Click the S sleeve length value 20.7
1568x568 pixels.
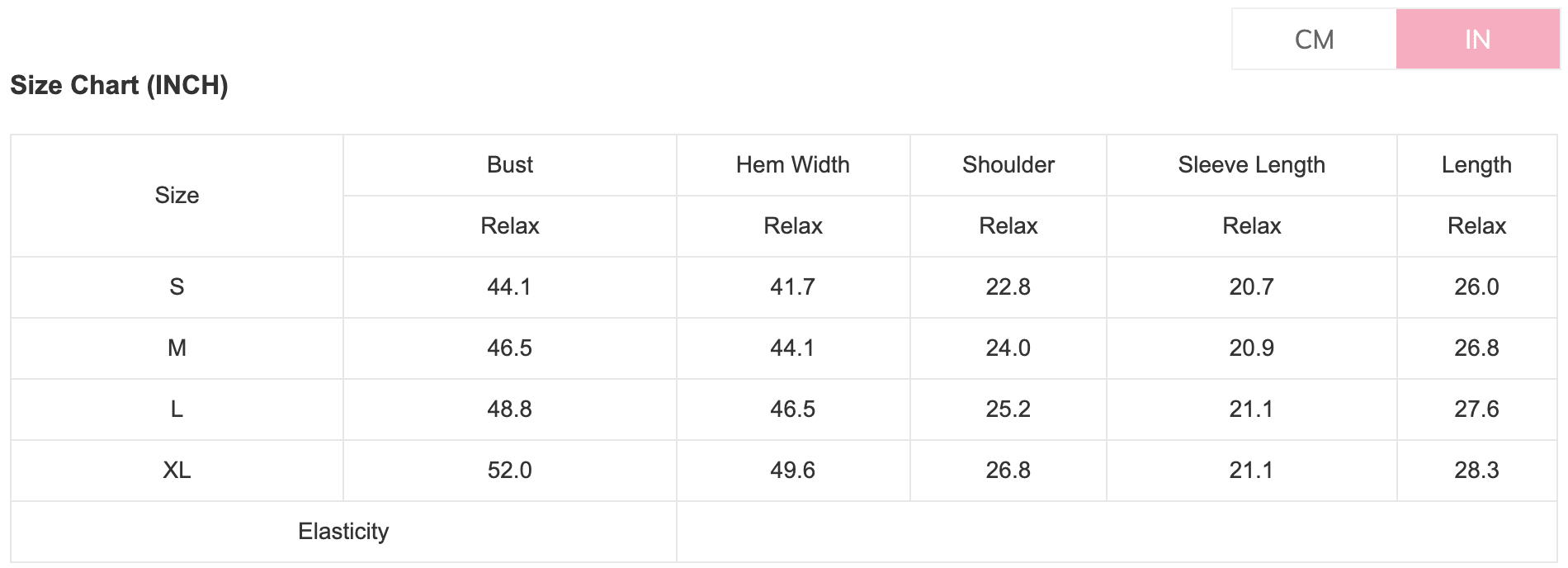coord(1251,287)
